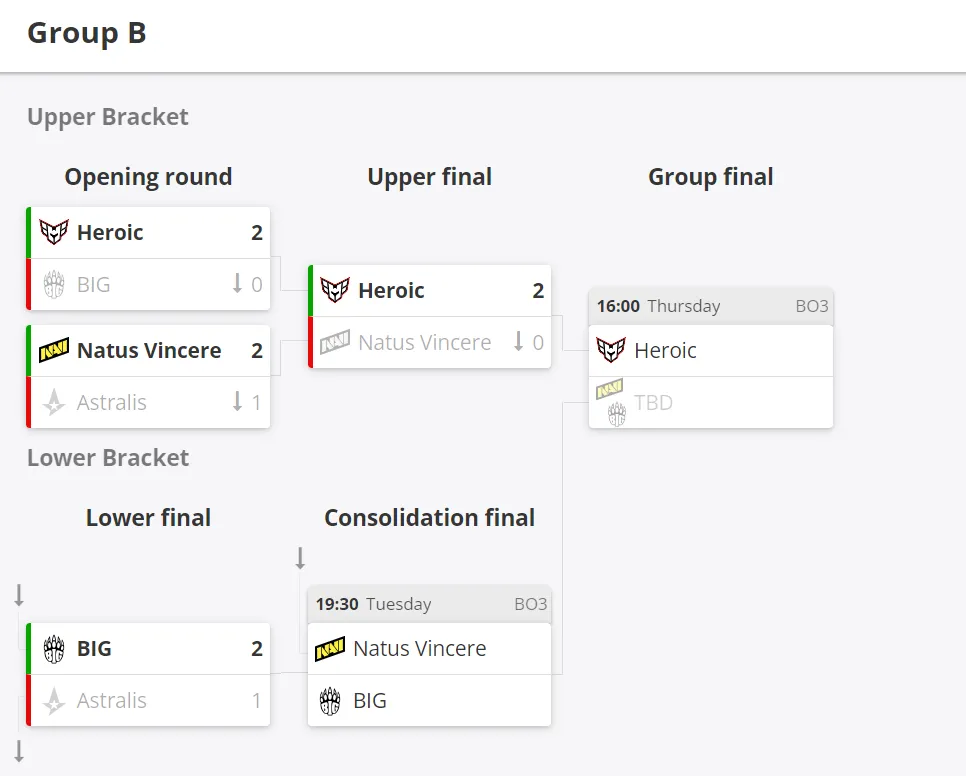Click Heroic logo in Upper final match
966x776 pixels.
coord(335,290)
